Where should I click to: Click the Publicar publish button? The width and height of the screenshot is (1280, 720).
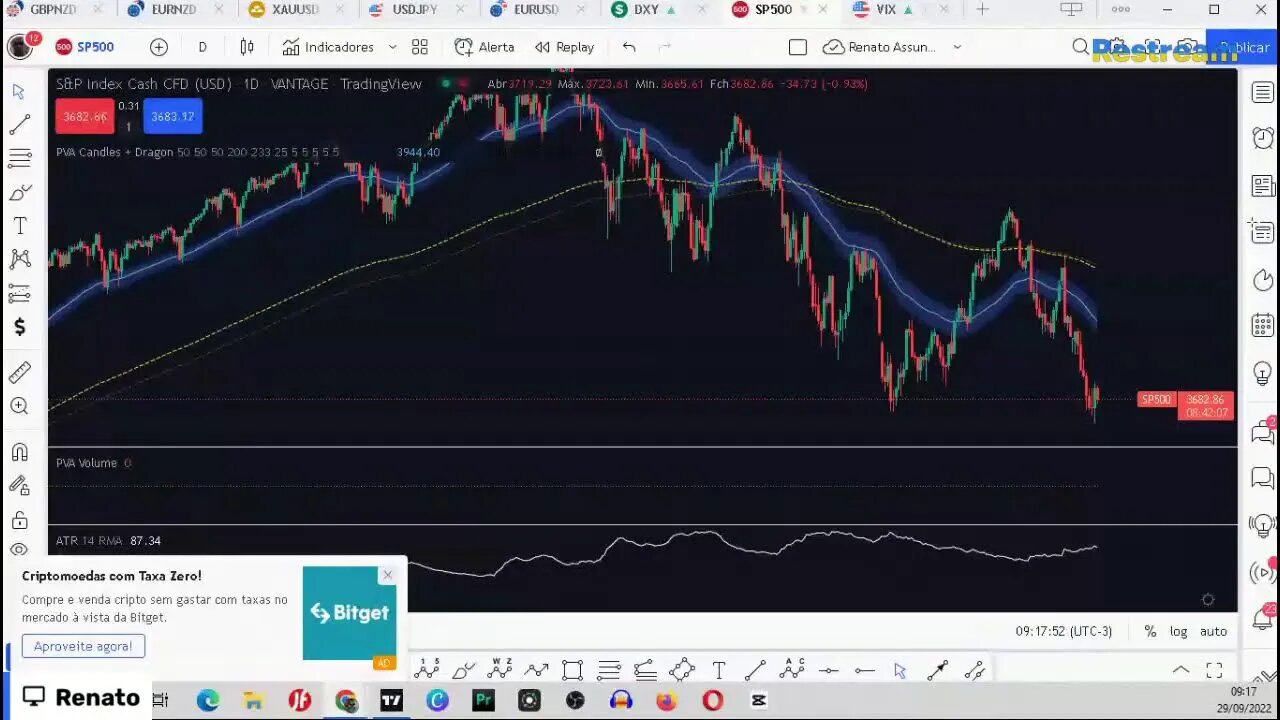tap(1242, 47)
